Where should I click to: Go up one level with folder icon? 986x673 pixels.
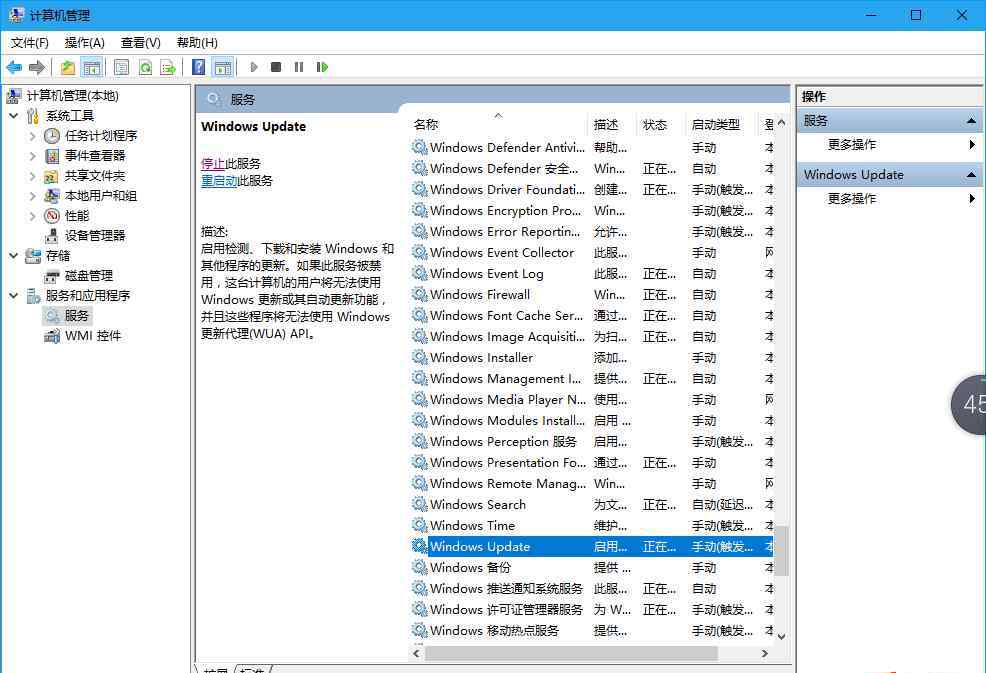(x=68, y=67)
